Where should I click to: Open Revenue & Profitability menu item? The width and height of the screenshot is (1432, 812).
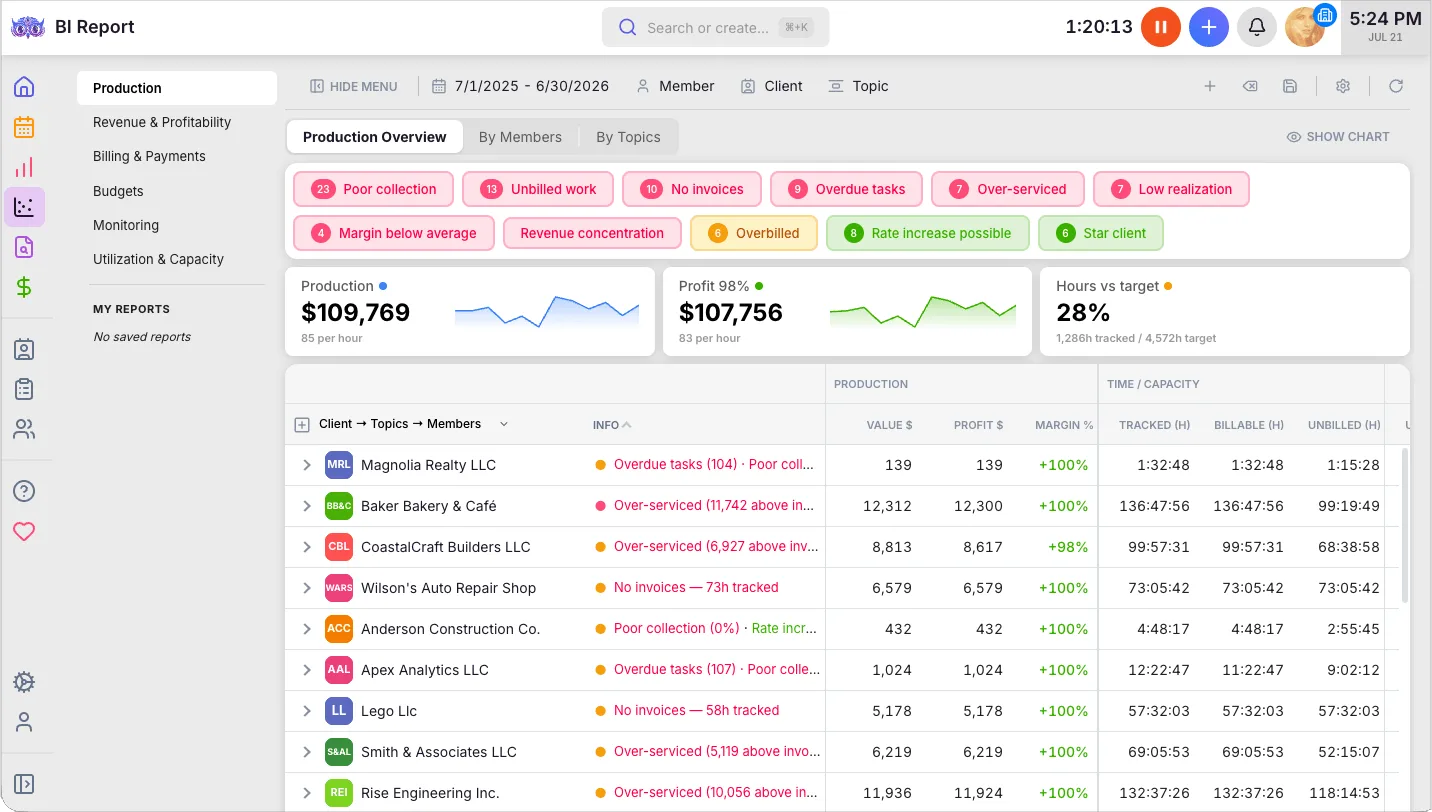(x=162, y=122)
